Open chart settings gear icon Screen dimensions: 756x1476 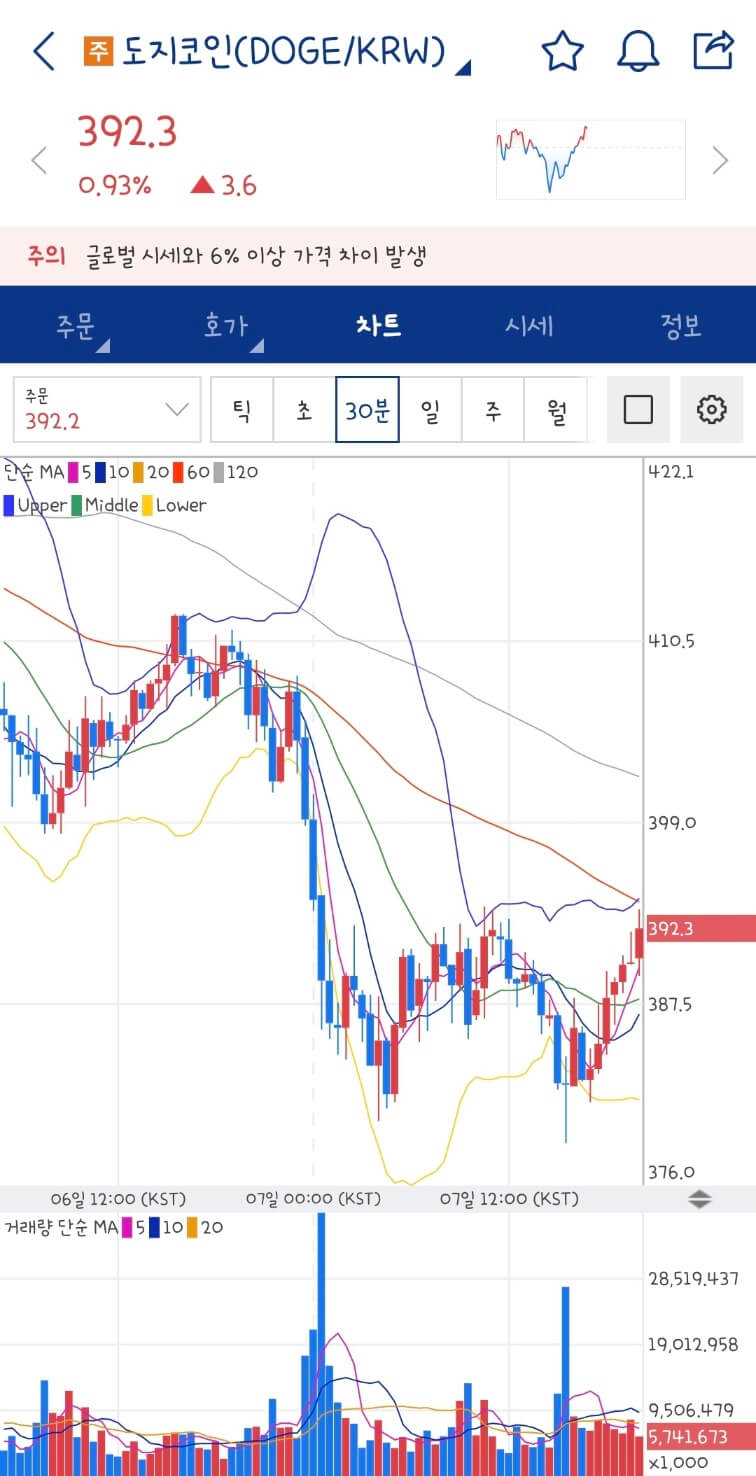point(711,409)
